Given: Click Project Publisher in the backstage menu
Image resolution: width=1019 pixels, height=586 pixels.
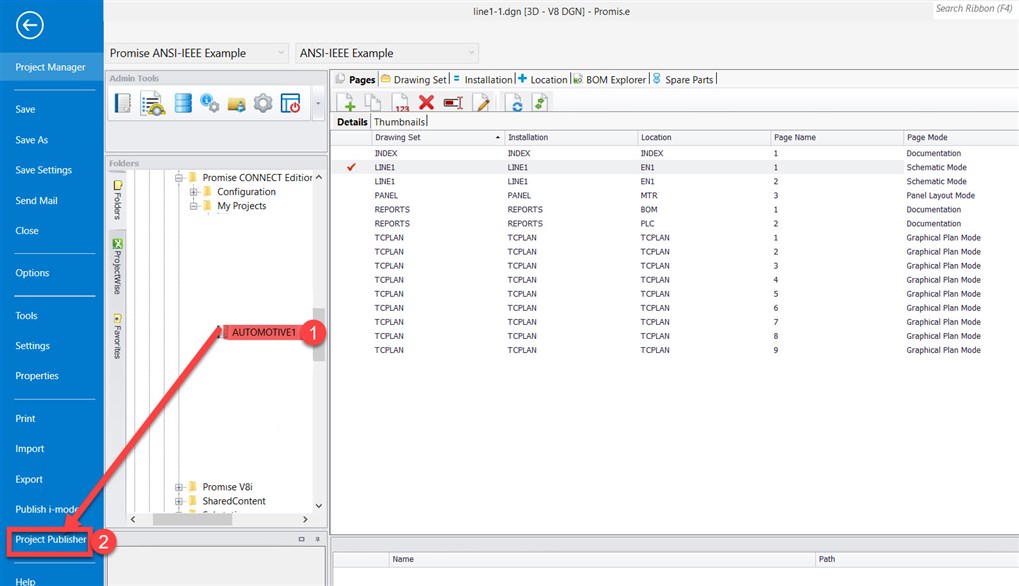Looking at the screenshot, I should pos(51,539).
